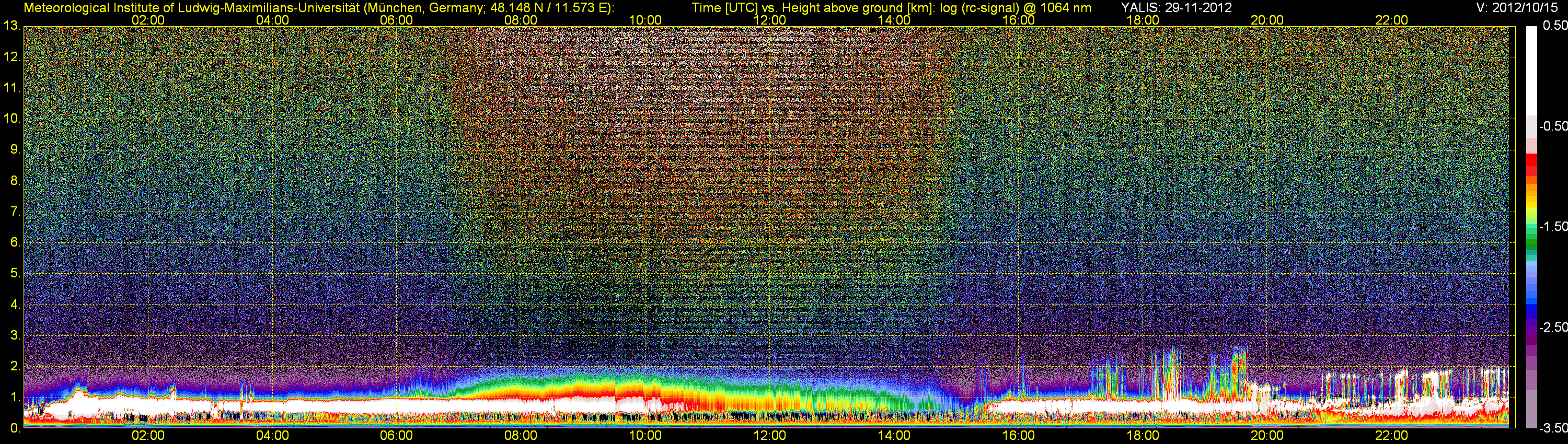The width and height of the screenshot is (1568, 444).
Task: Click the colorbar value '-1.50'
Action: point(1553,226)
